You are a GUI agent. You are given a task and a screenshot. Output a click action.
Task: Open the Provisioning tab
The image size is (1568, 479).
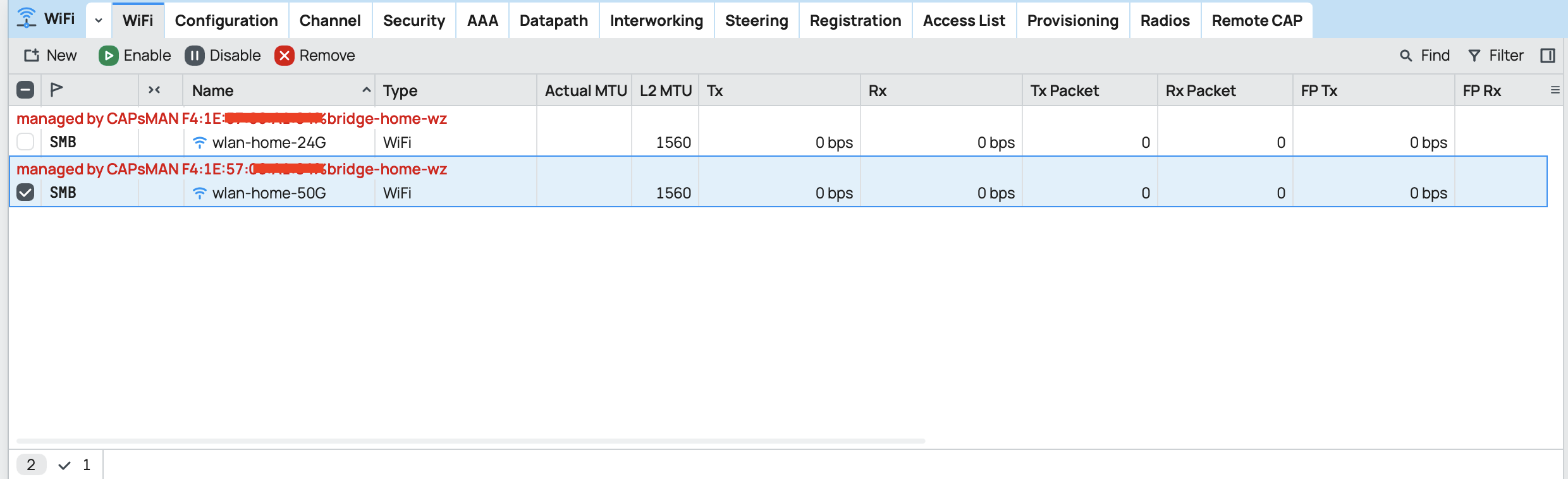tap(1072, 20)
